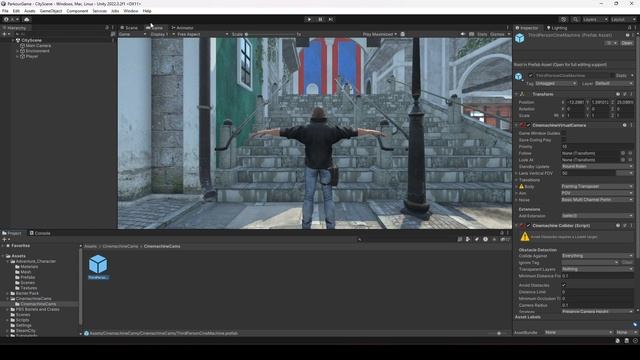This screenshot has width=640, height=360.
Task: Toggle mute audio icon in Game view
Action: click(463, 34)
